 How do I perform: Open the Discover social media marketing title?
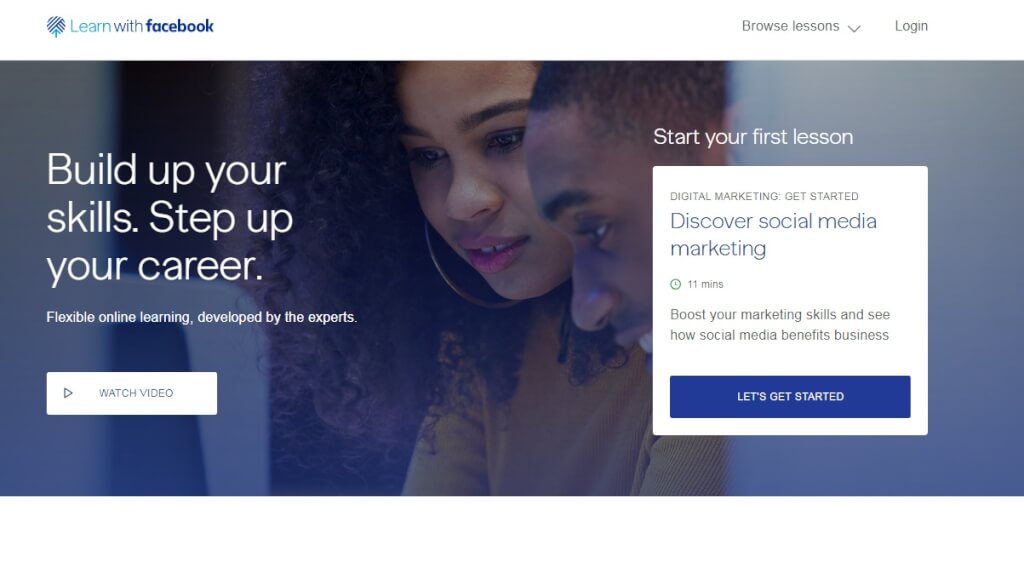[x=773, y=234]
